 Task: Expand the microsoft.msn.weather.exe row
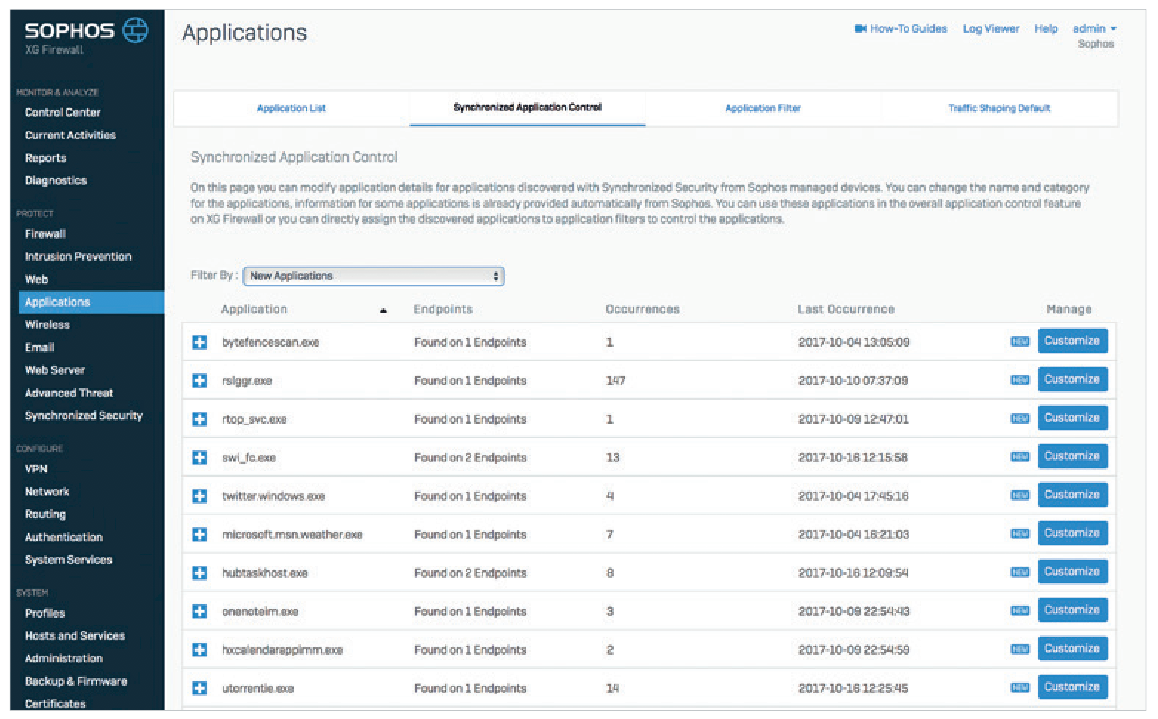tap(199, 534)
